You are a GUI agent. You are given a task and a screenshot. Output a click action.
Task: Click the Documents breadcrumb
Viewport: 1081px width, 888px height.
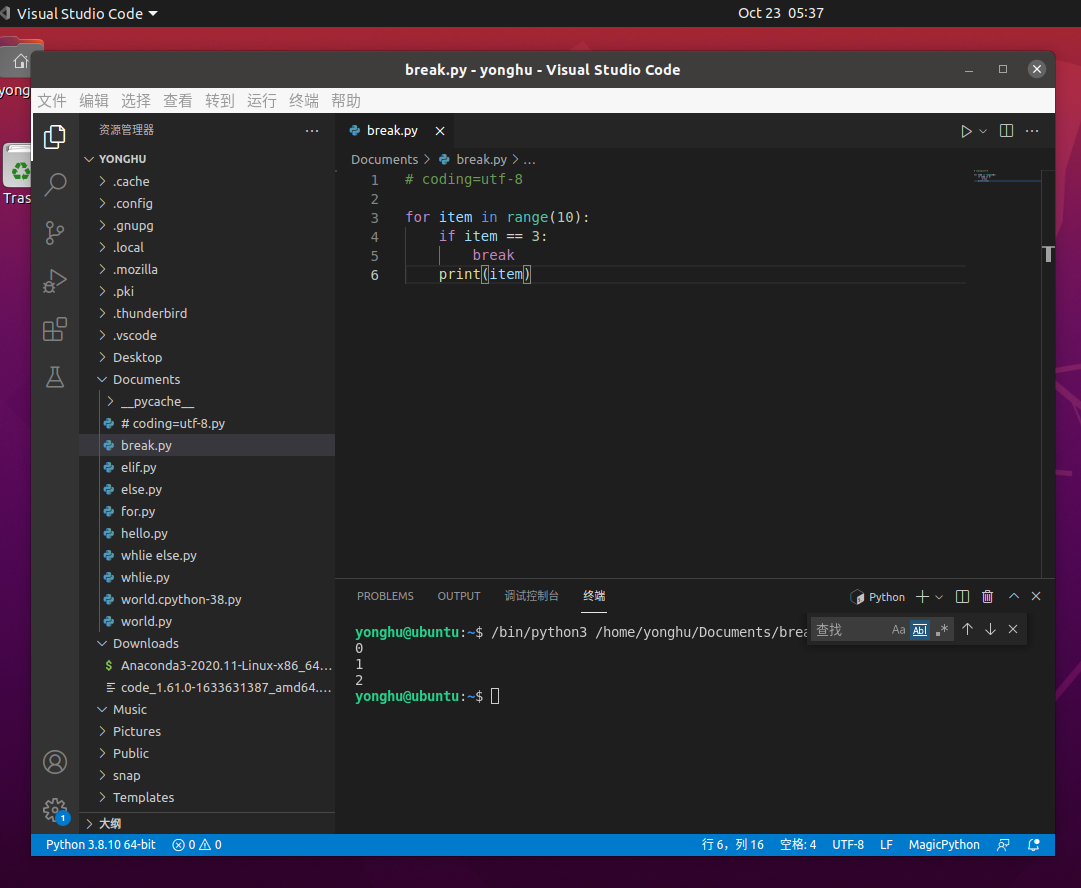[x=384, y=160]
